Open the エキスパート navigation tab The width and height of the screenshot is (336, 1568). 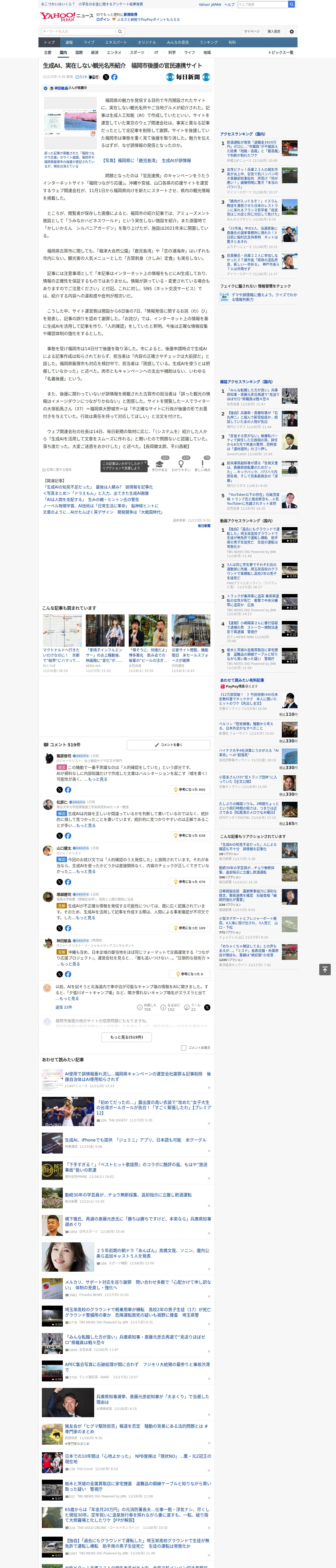point(116,43)
